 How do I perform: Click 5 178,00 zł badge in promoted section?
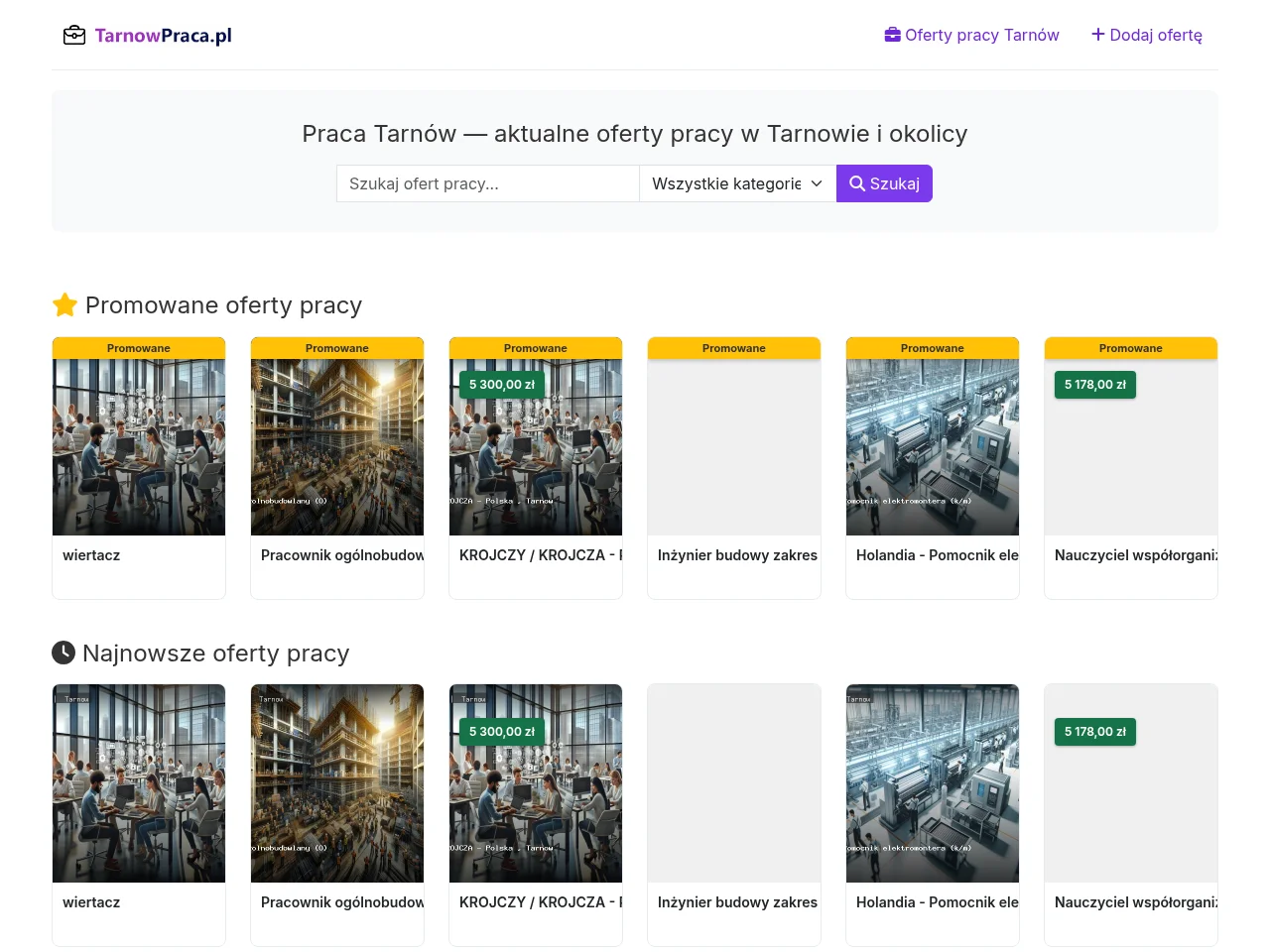point(1095,385)
